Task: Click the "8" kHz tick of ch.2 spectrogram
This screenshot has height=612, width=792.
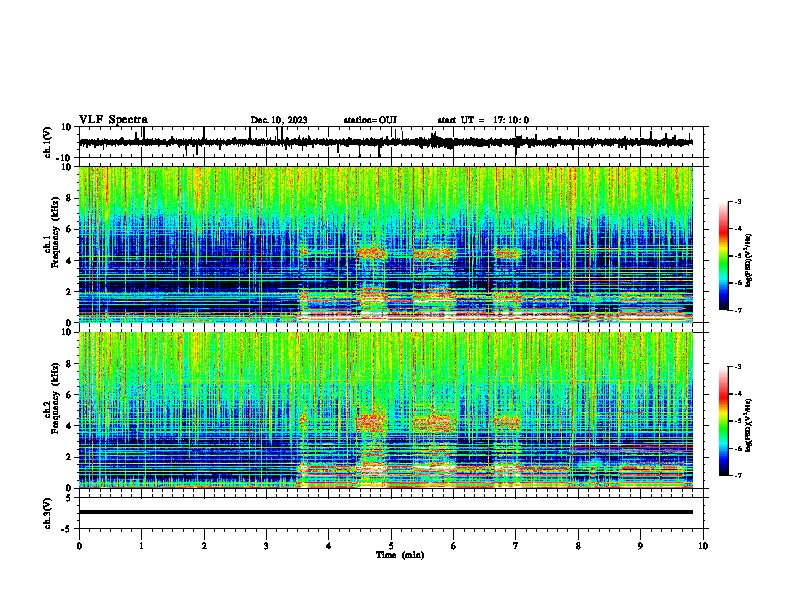Action: tap(70, 364)
